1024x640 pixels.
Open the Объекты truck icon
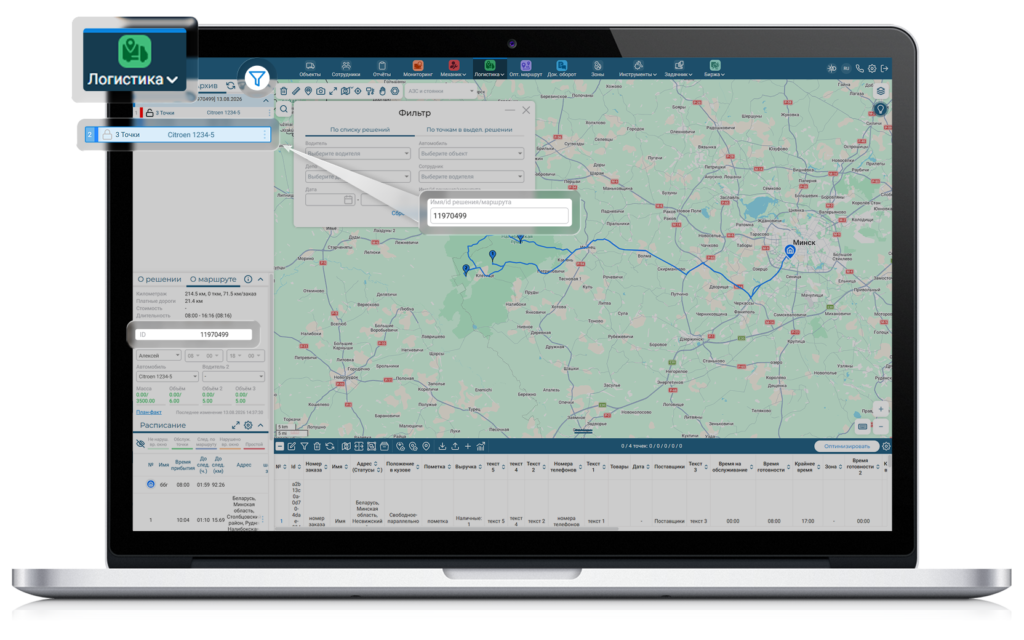(x=310, y=68)
